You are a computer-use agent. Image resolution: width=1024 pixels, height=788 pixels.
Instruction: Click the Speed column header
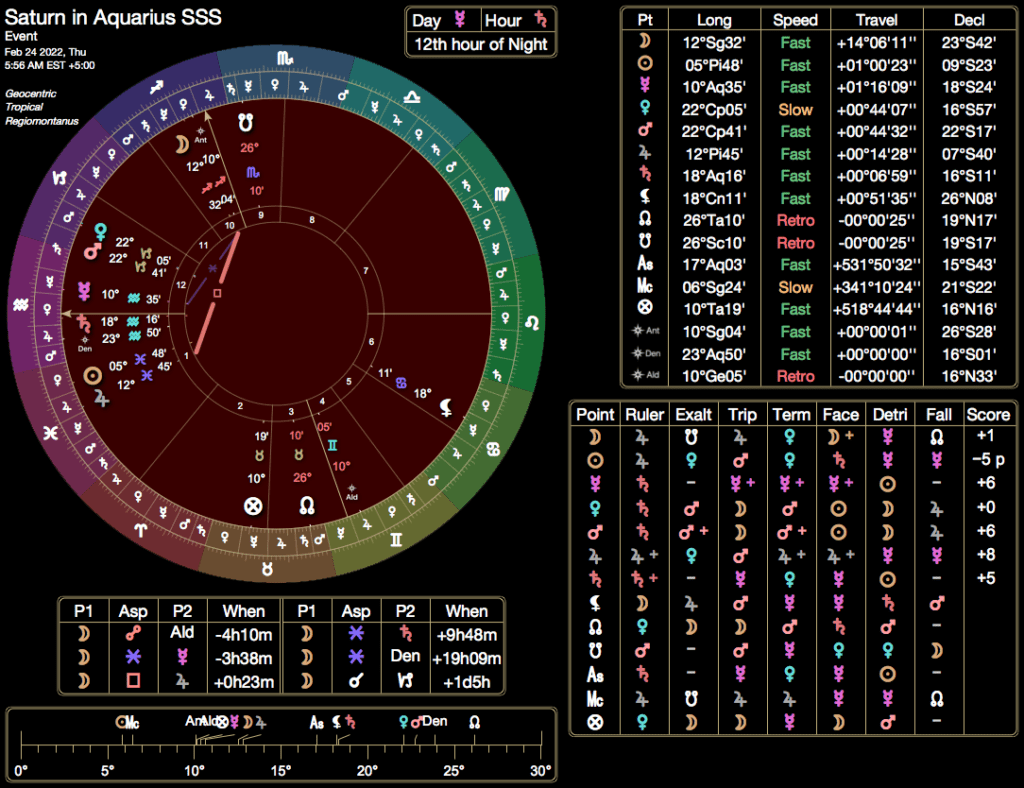tap(795, 20)
